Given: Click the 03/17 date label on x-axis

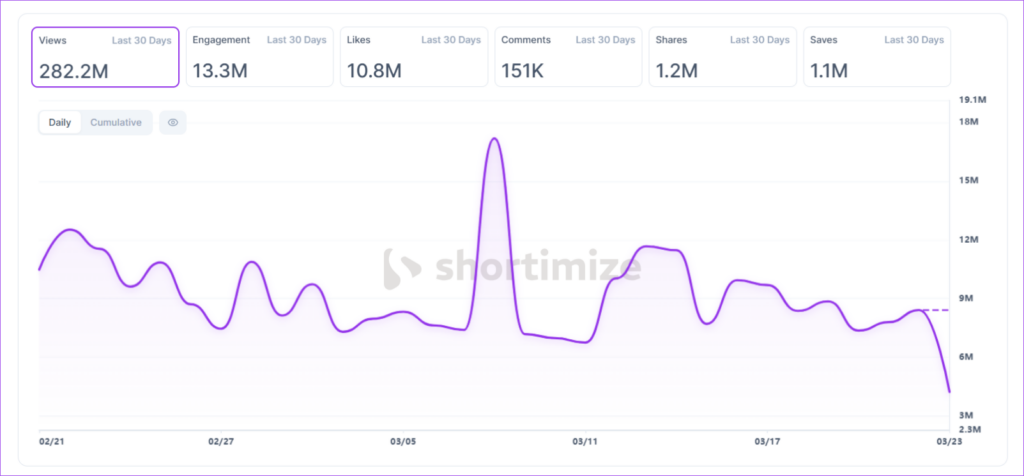Looking at the screenshot, I should 767,441.
